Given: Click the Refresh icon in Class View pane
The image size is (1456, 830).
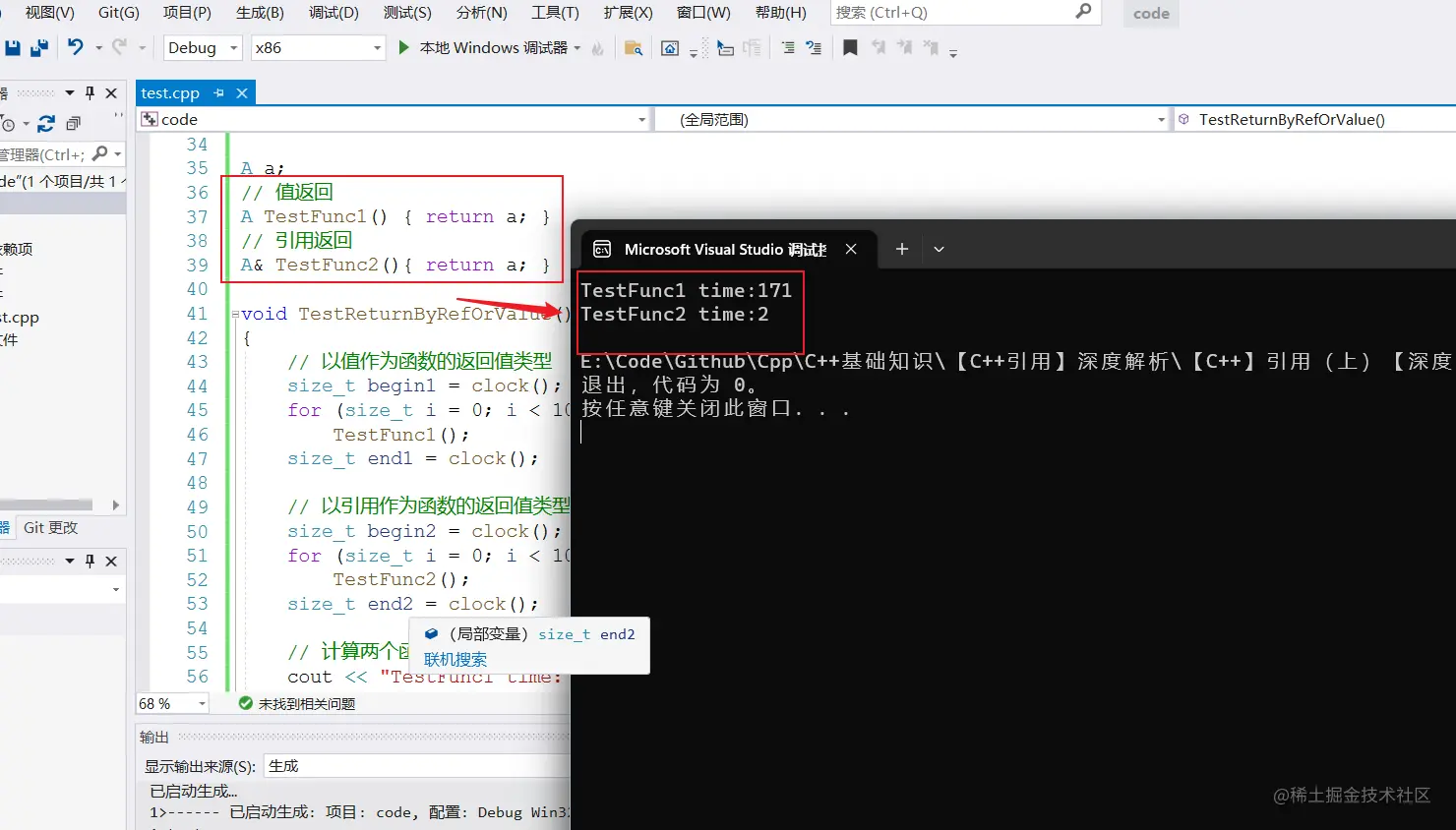Looking at the screenshot, I should click(46, 123).
